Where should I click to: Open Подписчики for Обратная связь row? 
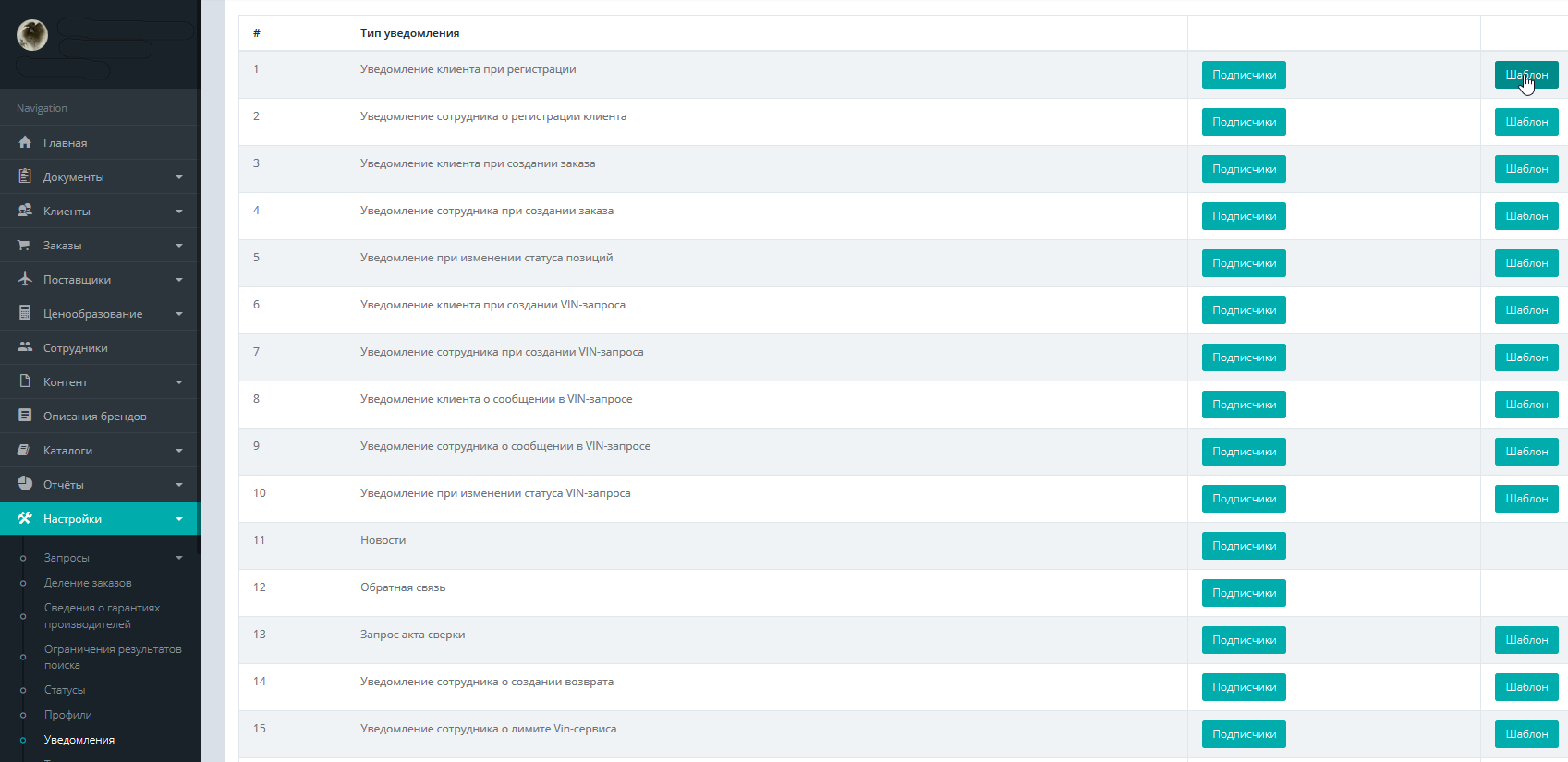[1244, 593]
